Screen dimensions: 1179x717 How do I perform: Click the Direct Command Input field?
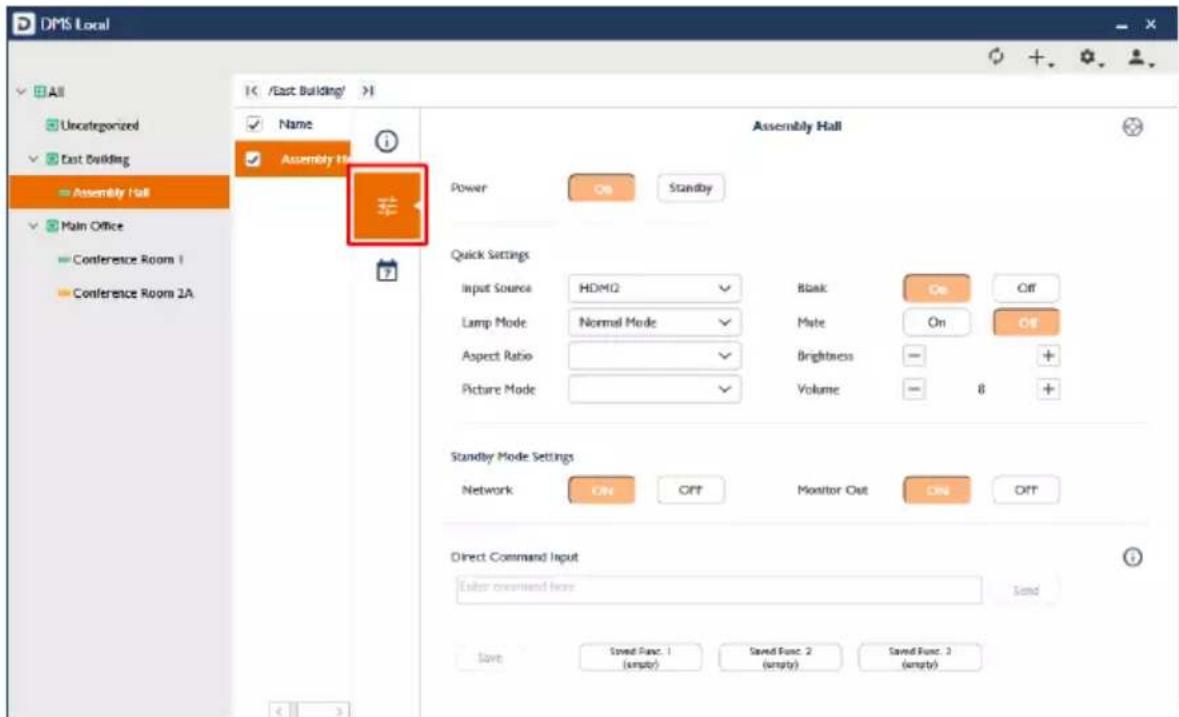point(719,590)
